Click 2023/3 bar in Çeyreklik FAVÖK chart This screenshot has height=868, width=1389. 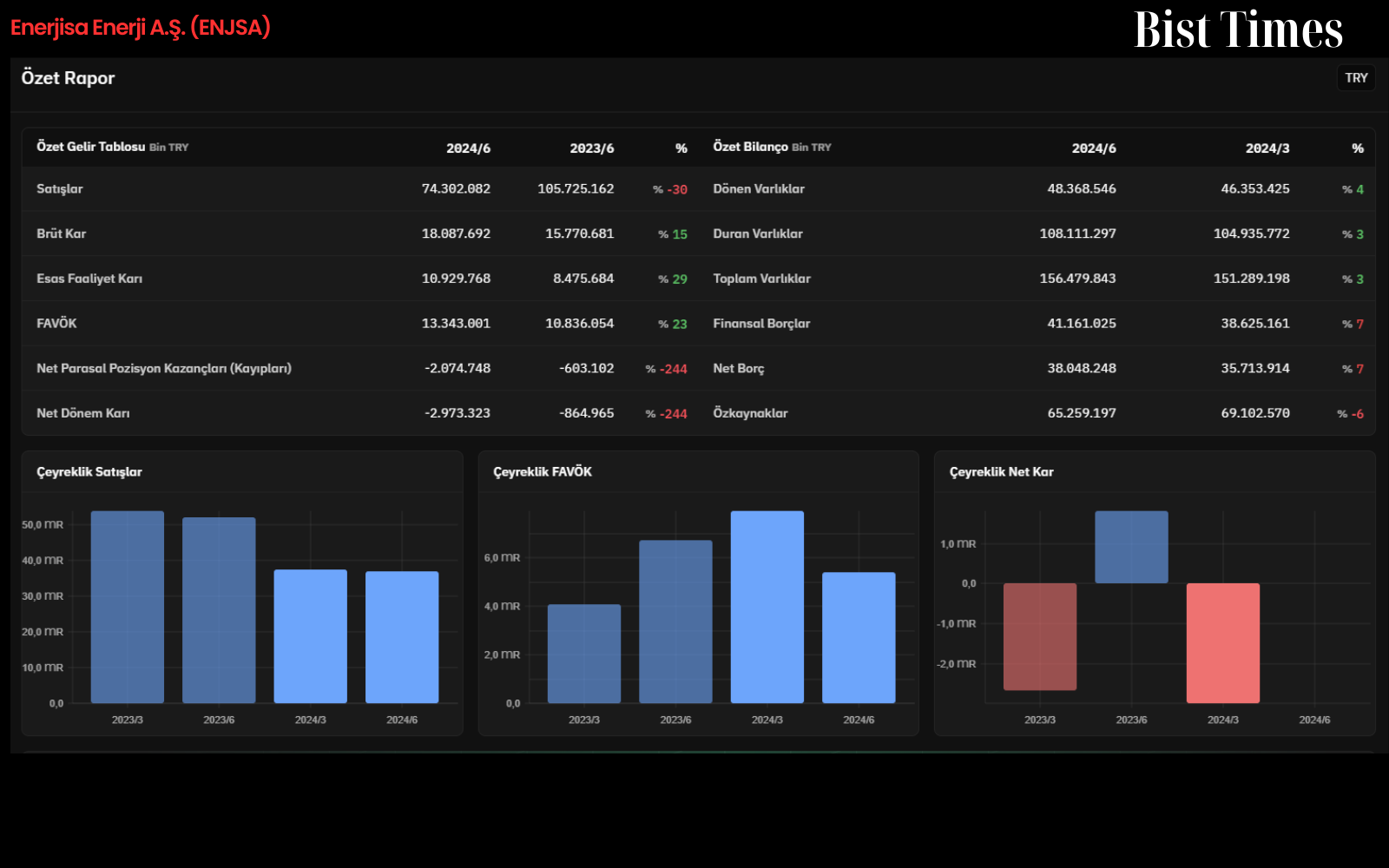(x=584, y=654)
